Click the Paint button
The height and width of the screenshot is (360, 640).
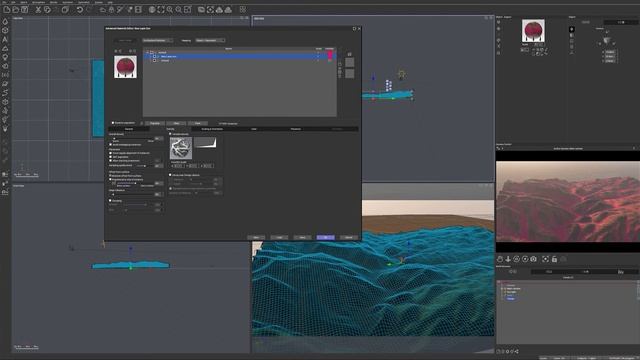point(198,123)
